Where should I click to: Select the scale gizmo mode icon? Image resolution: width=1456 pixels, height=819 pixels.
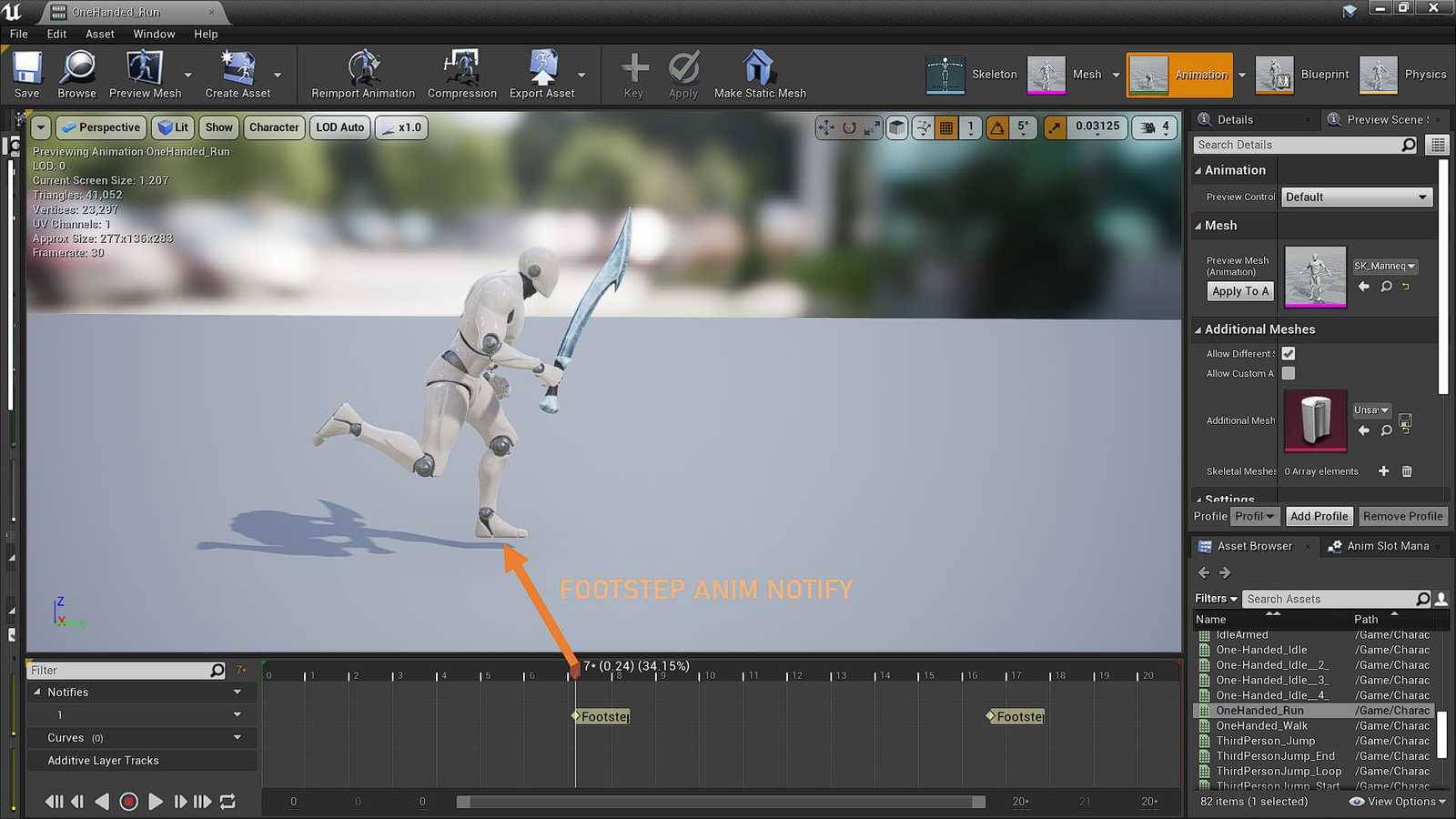click(x=872, y=128)
